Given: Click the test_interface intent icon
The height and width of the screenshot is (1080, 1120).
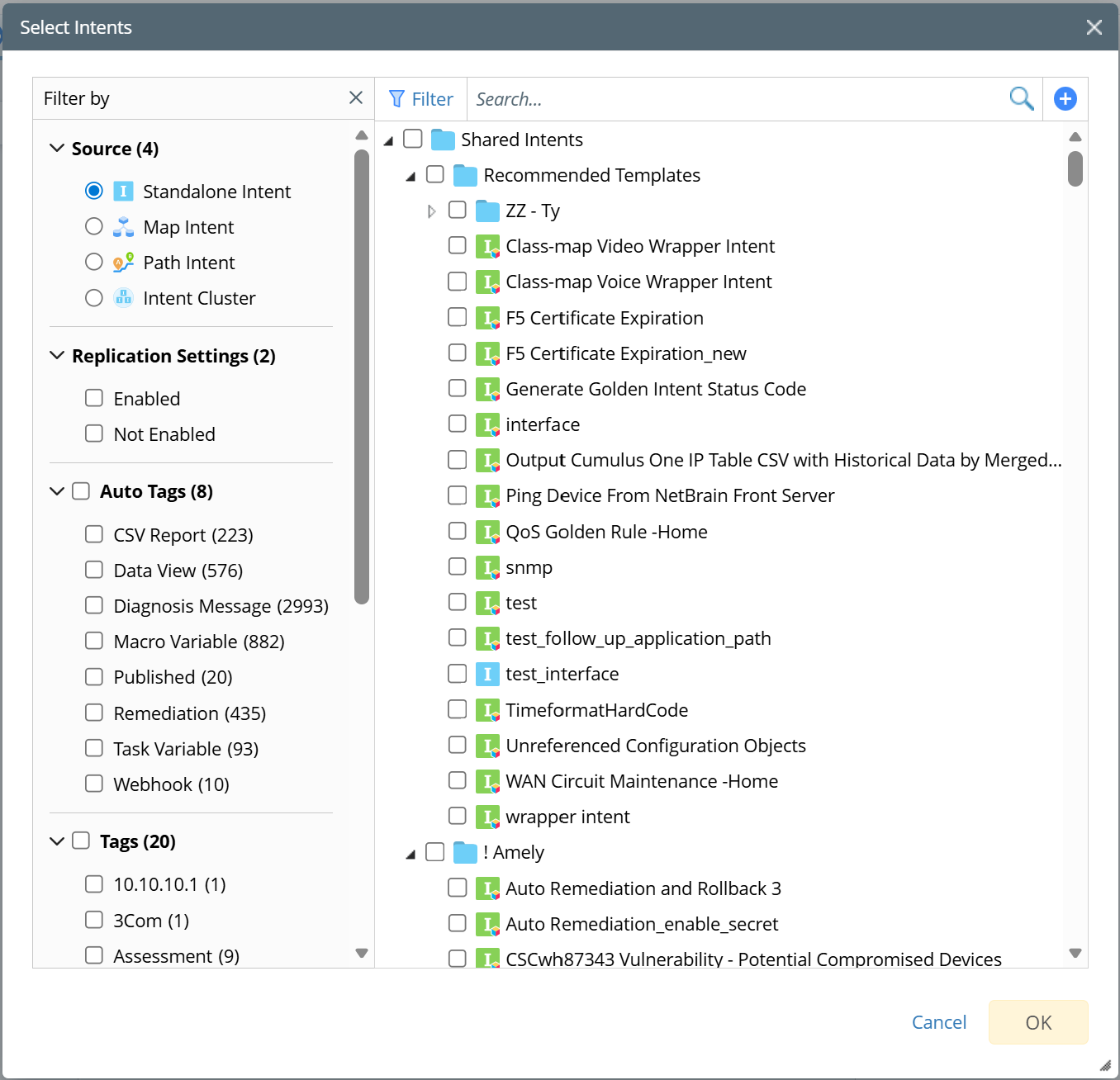Looking at the screenshot, I should point(487,674).
